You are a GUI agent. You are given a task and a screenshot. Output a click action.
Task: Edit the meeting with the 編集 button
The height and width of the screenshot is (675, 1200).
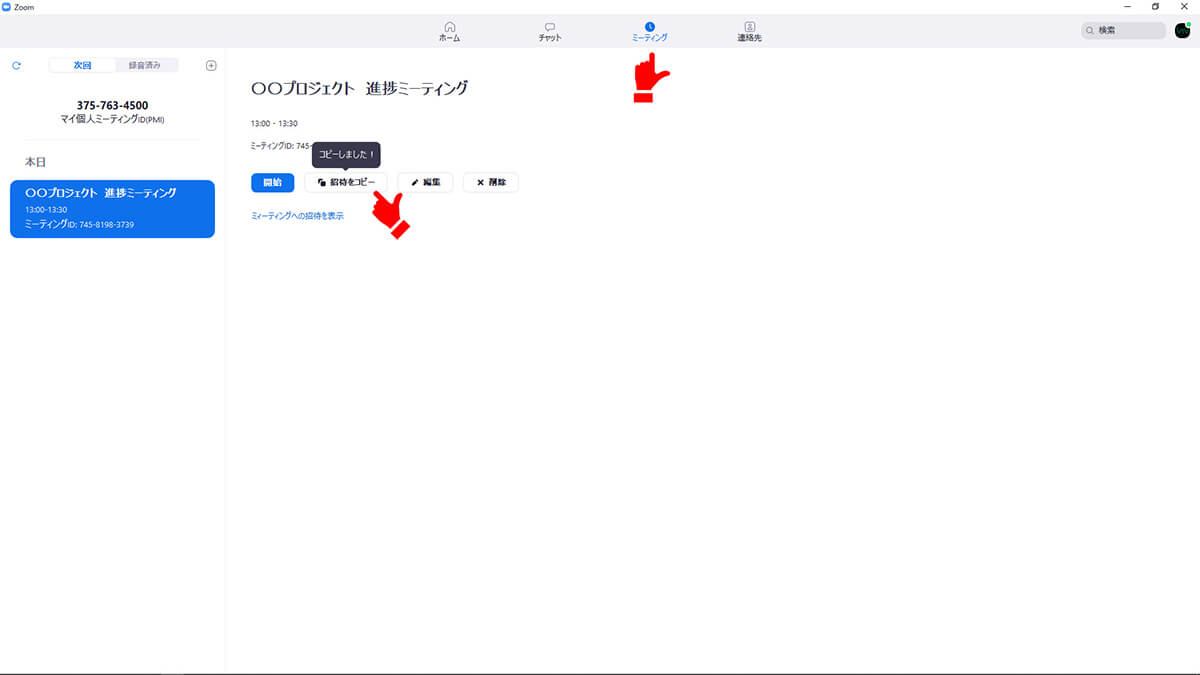(x=425, y=183)
